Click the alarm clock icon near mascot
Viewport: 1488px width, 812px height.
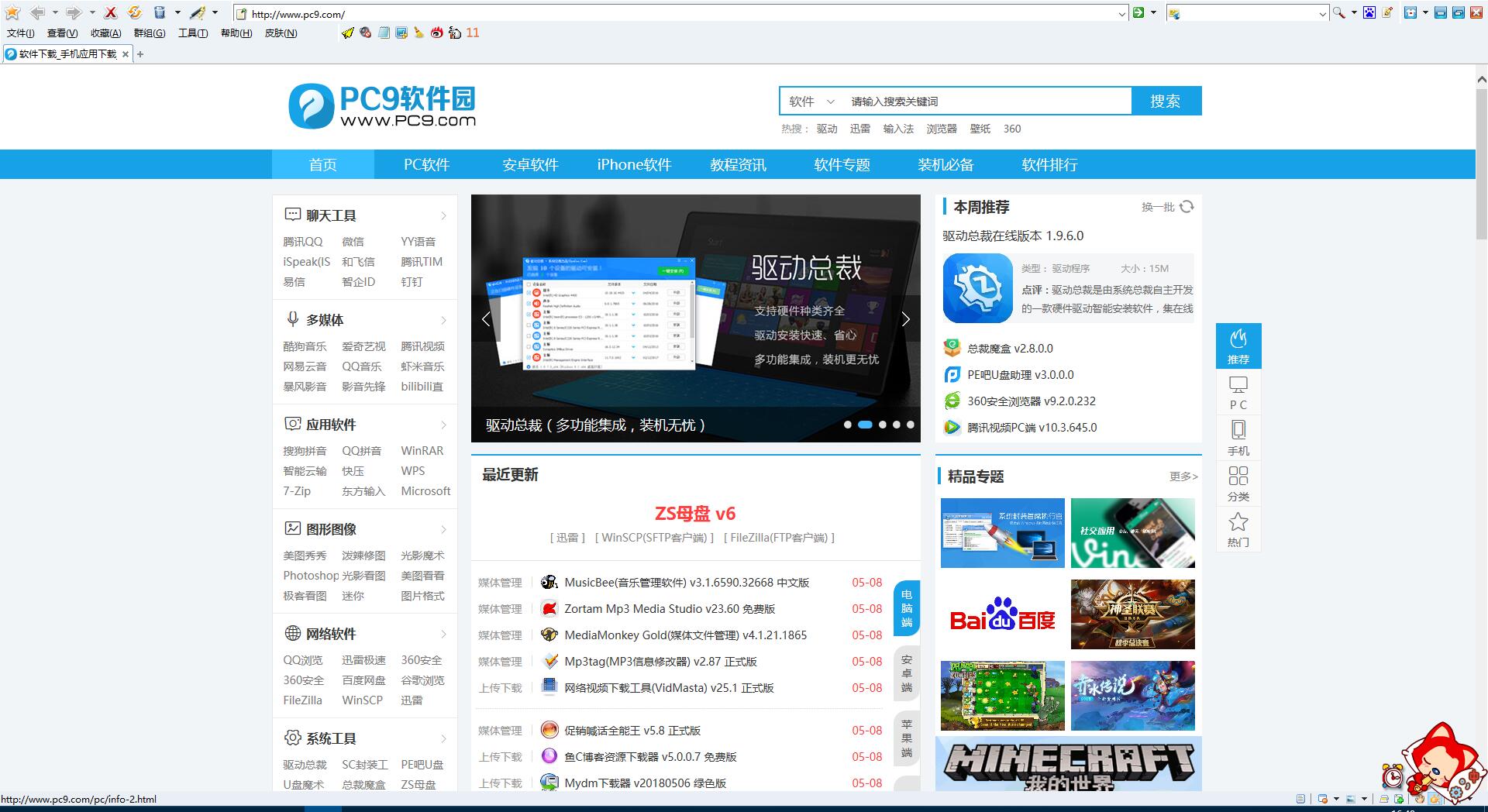pos(1393,776)
